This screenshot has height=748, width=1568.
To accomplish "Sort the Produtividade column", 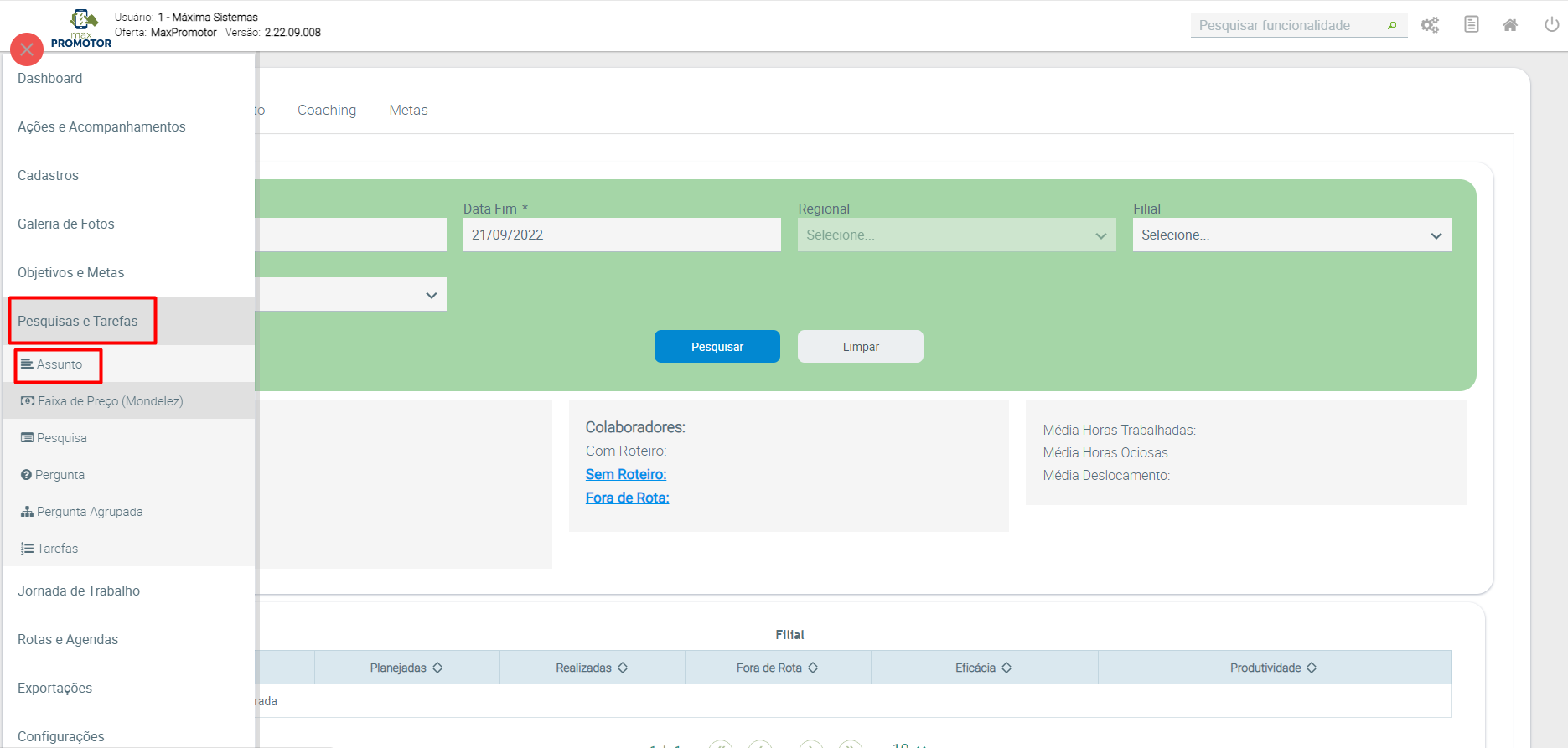I will click(x=1312, y=668).
